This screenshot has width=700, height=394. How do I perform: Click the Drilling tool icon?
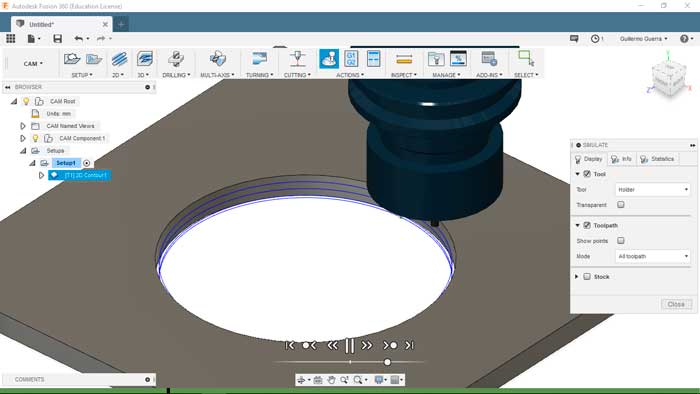[x=176, y=59]
